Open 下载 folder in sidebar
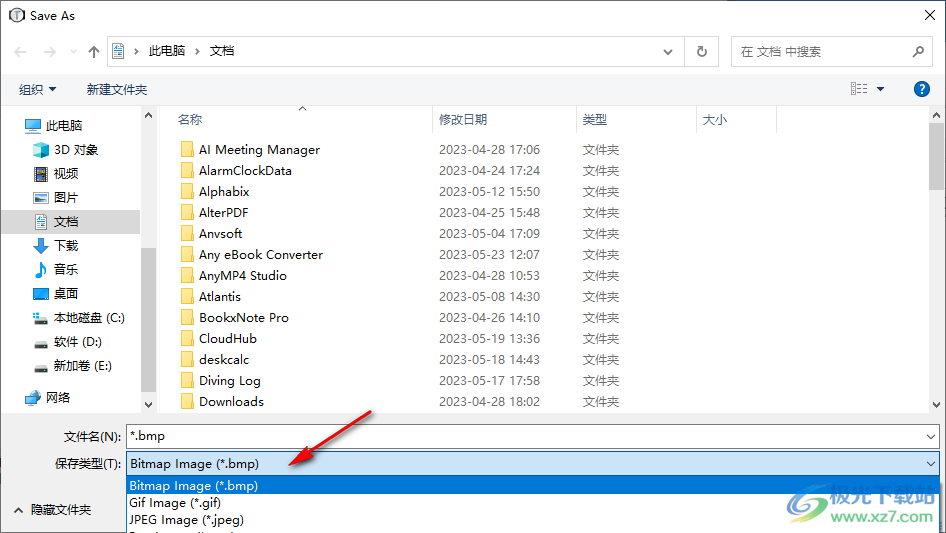Viewport: 946px width, 533px height. click(x=56, y=246)
